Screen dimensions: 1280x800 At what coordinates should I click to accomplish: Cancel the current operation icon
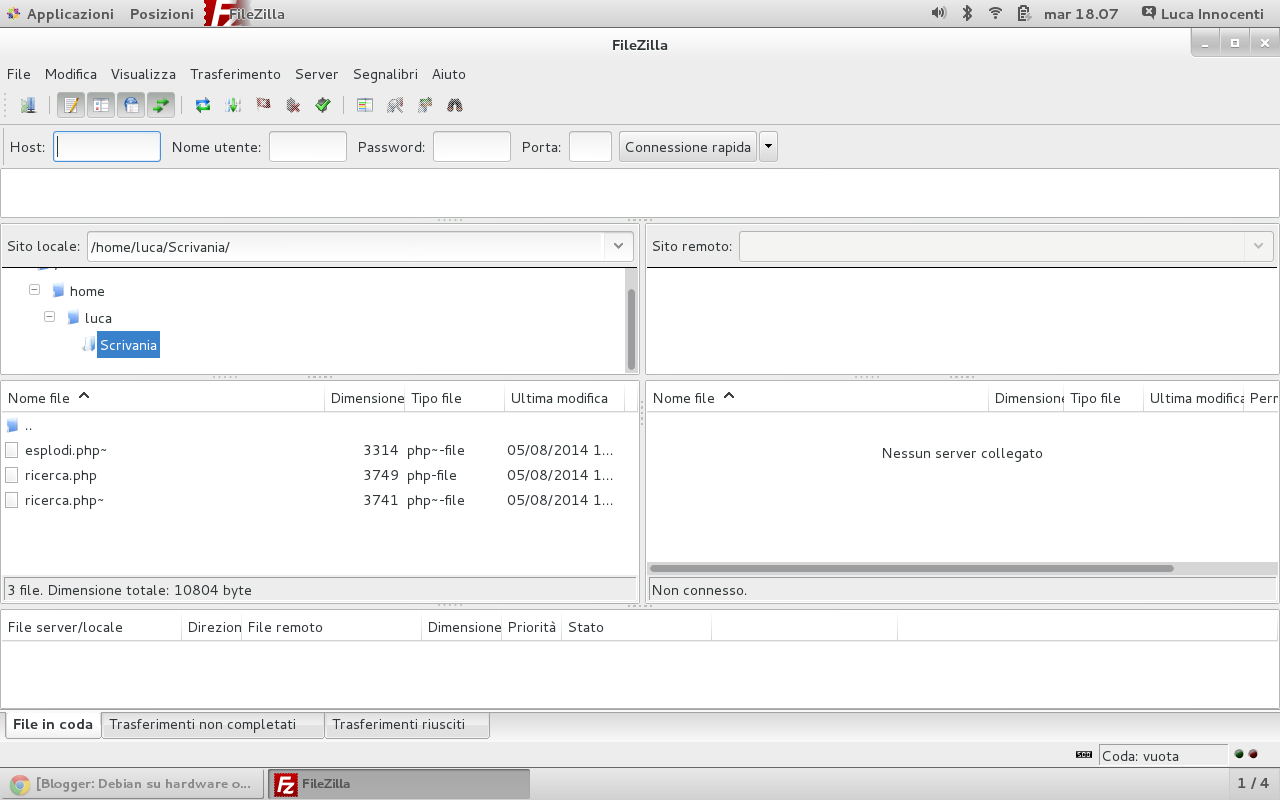[263, 105]
